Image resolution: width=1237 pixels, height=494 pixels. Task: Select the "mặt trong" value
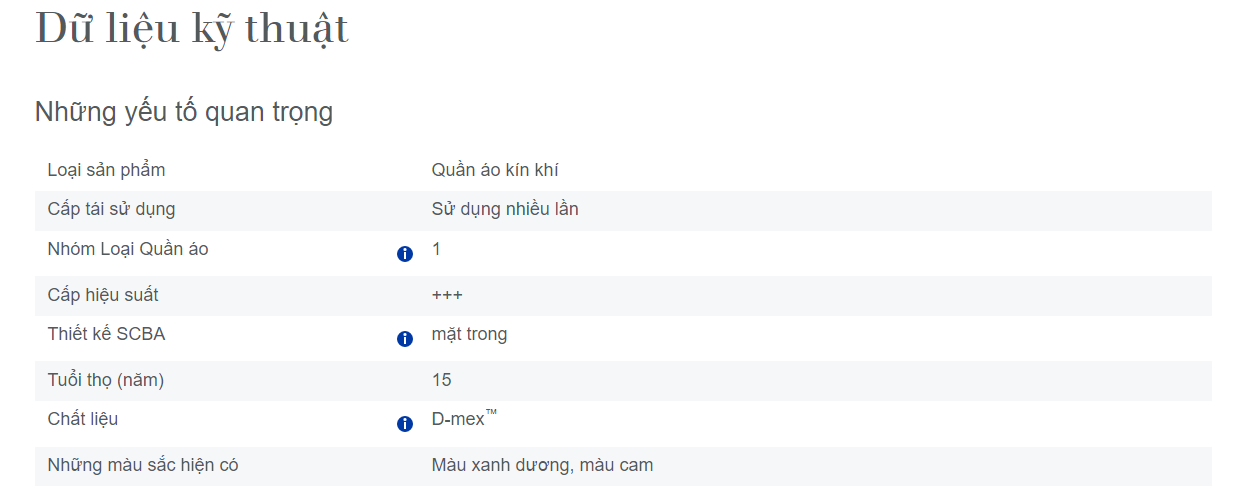[469, 334]
